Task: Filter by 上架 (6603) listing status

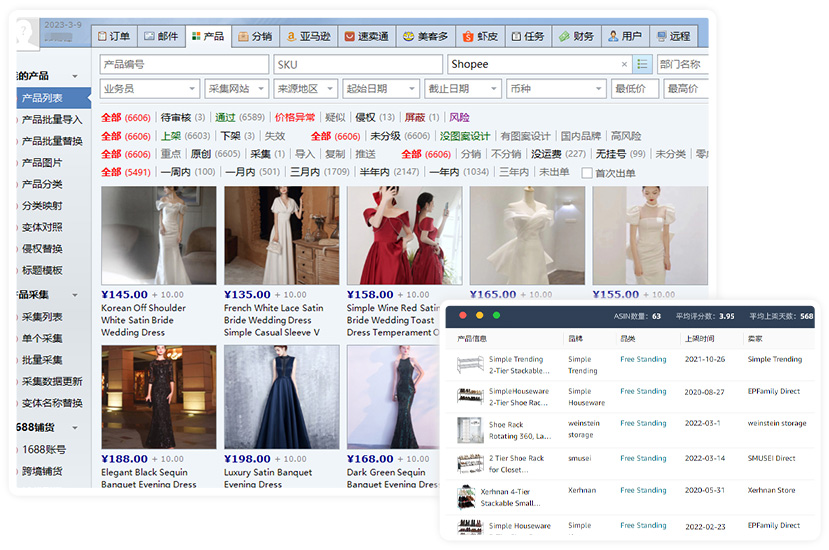Action: pos(185,136)
